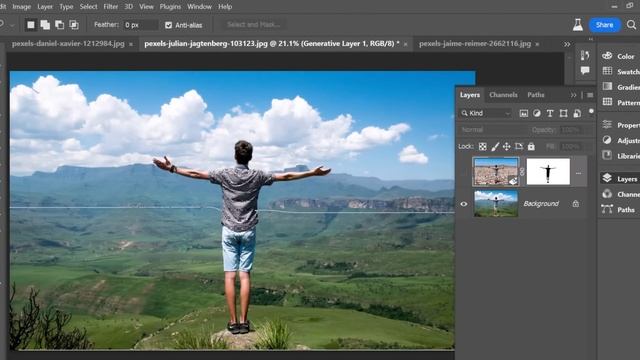Screen dimensions: 640x360
Task: Open the Layer menu
Action: tap(45, 7)
